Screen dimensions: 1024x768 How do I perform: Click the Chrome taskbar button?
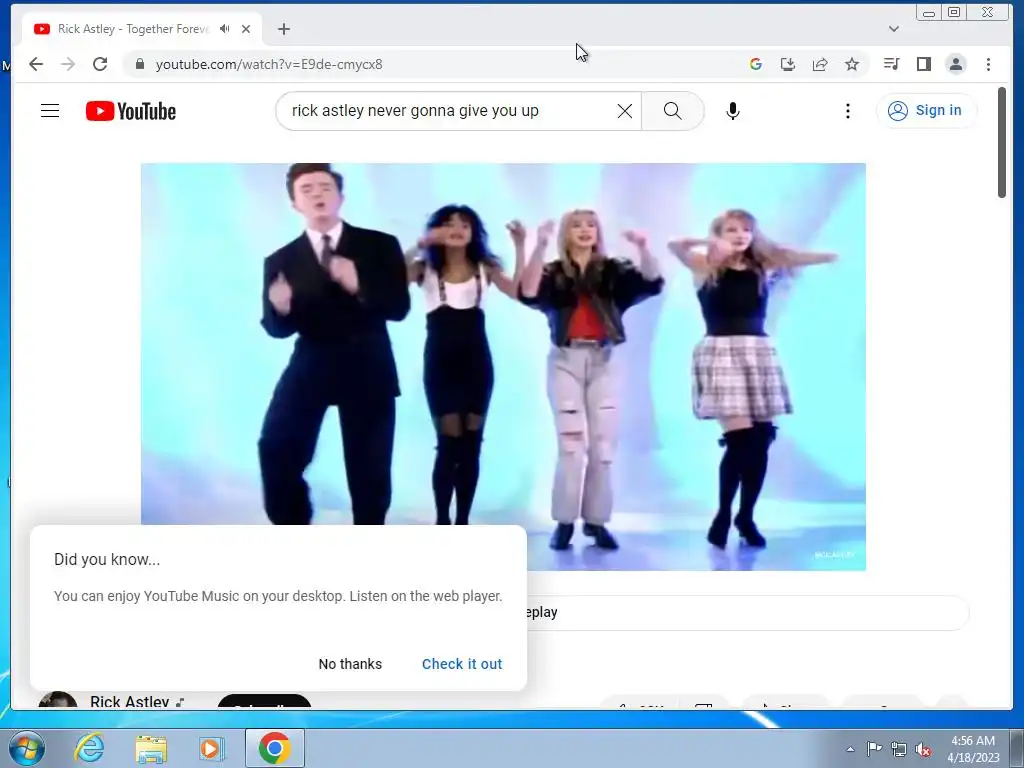pyautogui.click(x=274, y=748)
